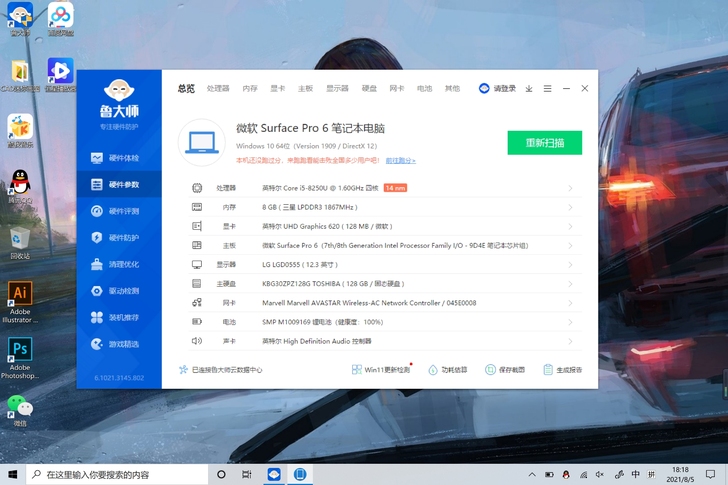Click the 请登录 login avatar

(x=484, y=88)
